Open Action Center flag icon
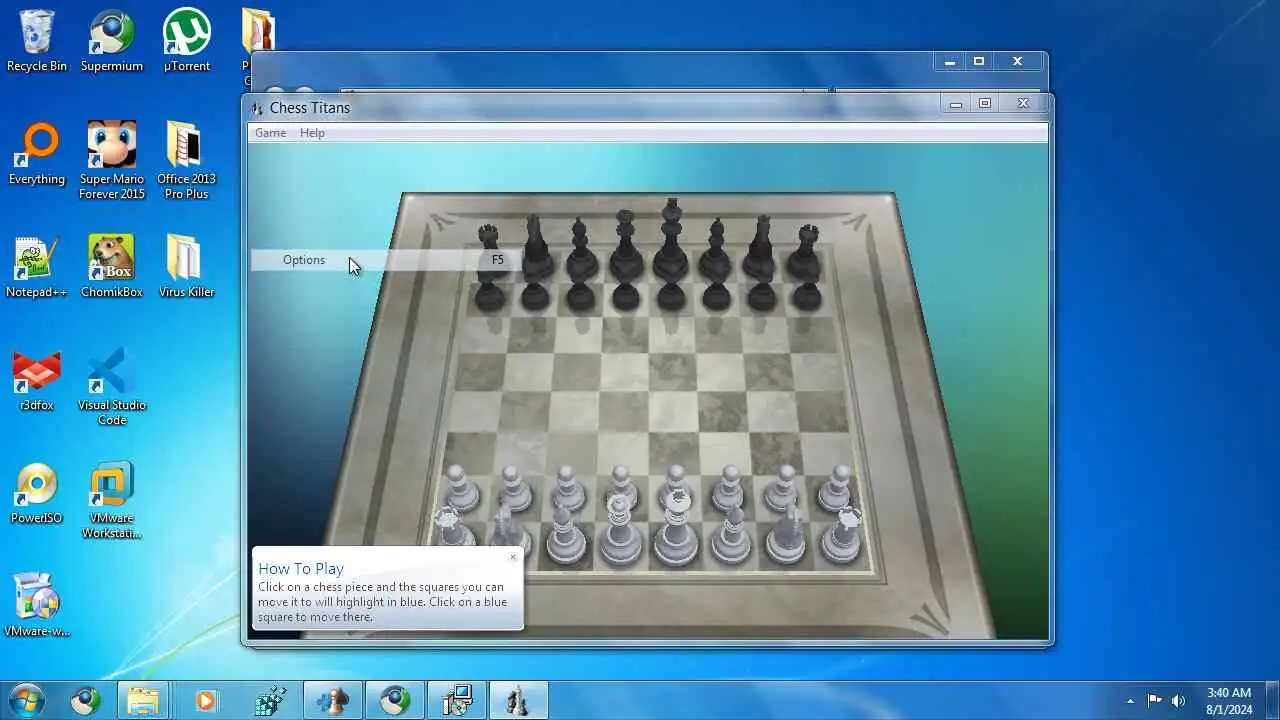Image resolution: width=1280 pixels, height=720 pixels. [1154, 701]
